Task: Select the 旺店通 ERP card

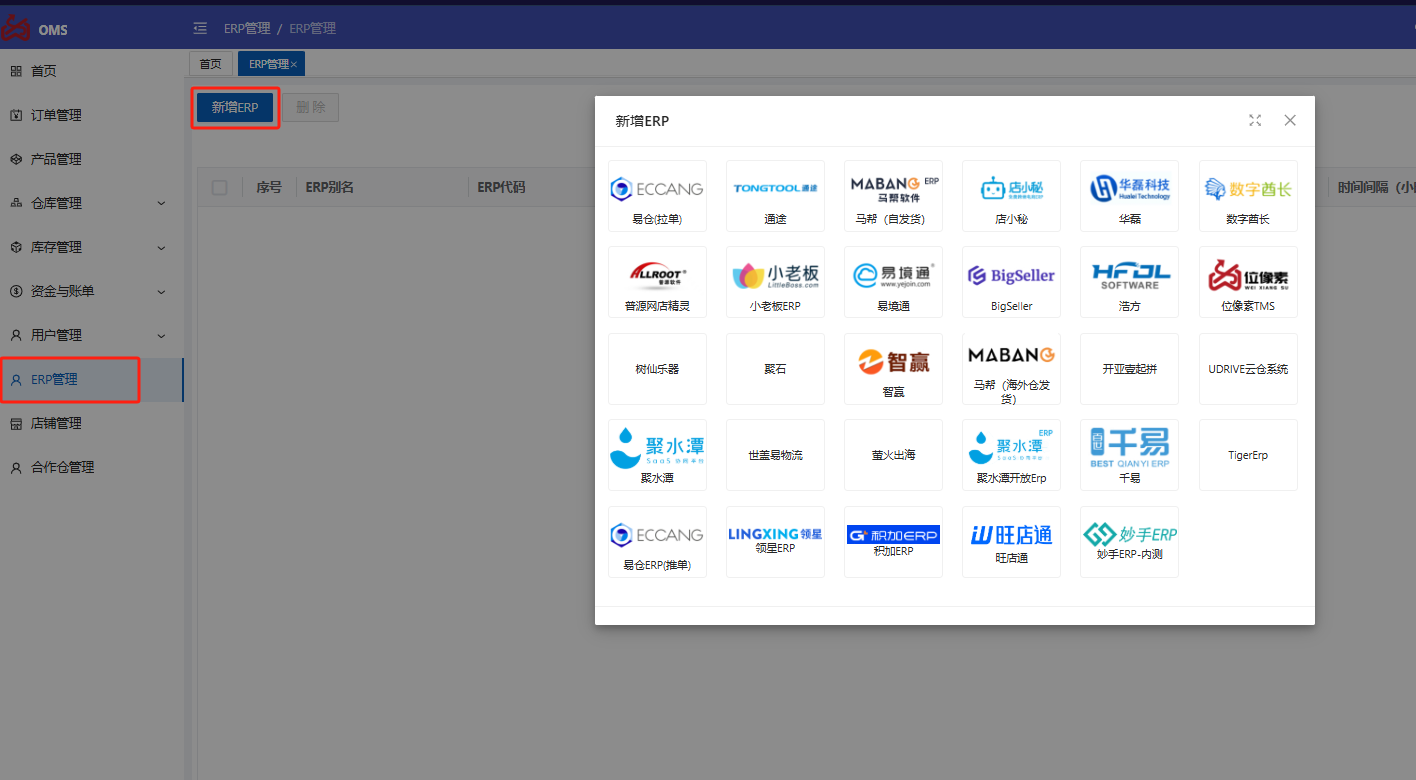Action: pyautogui.click(x=1011, y=542)
